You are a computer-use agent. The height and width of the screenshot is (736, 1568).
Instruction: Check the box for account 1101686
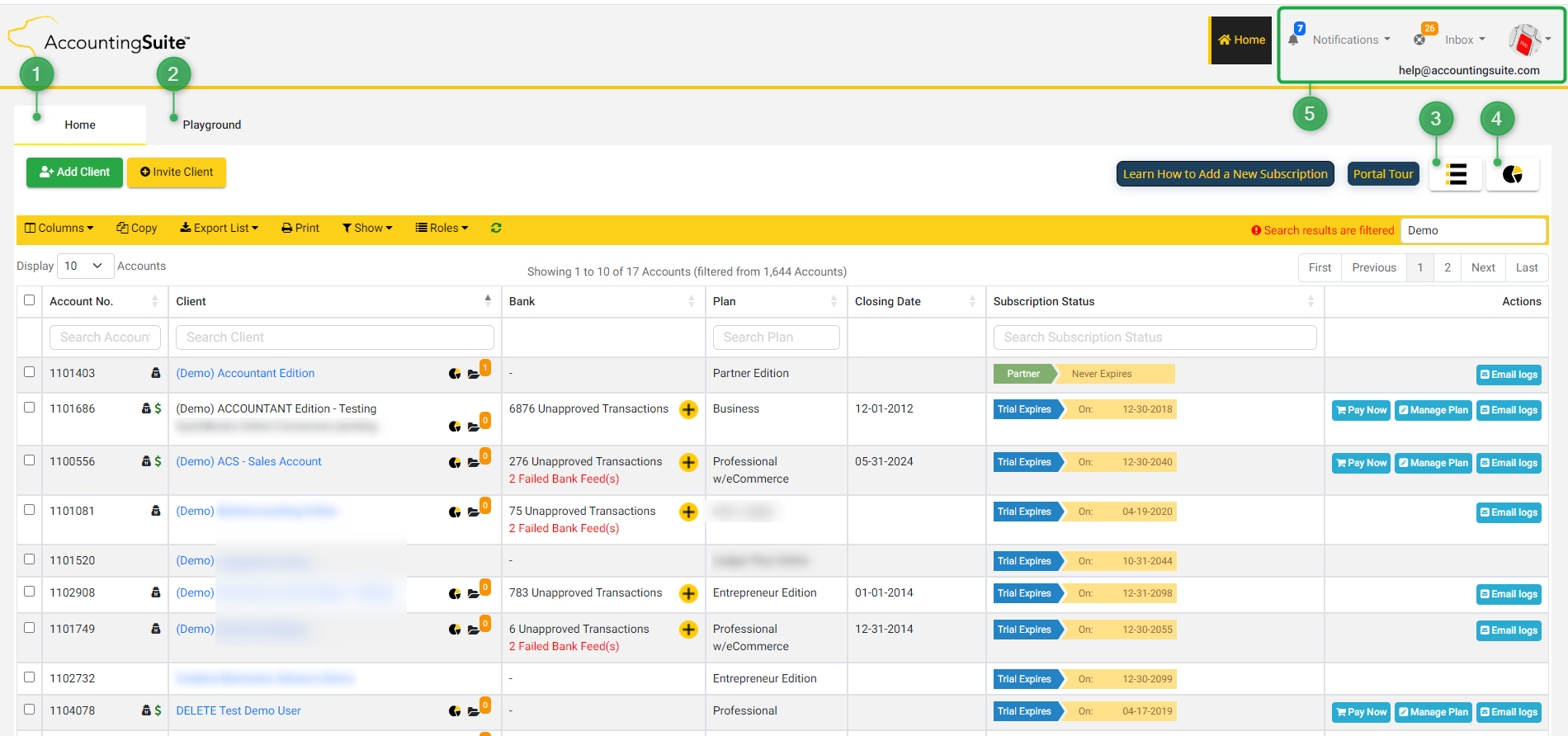[30, 407]
